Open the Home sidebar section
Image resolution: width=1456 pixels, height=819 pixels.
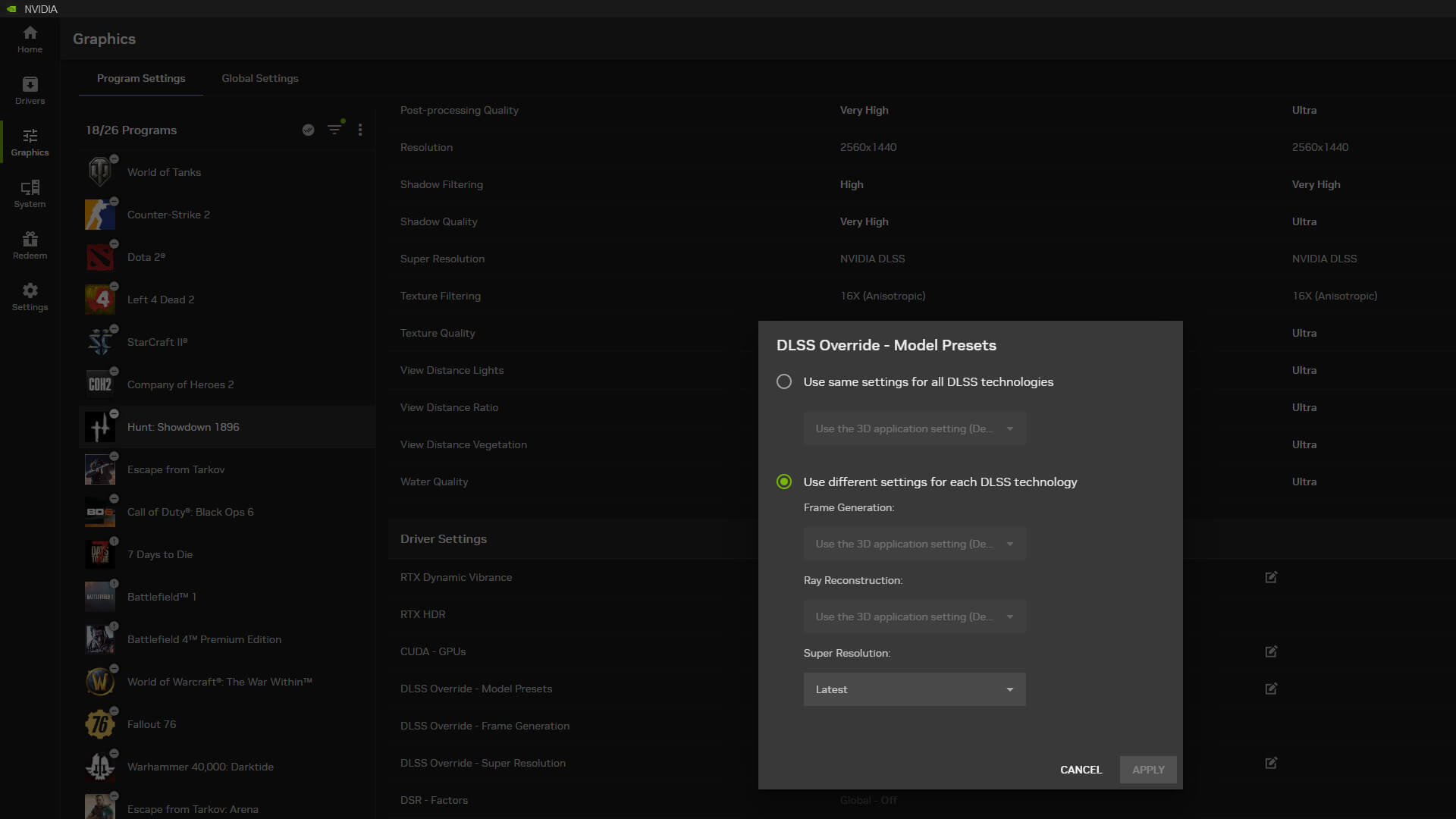30,39
